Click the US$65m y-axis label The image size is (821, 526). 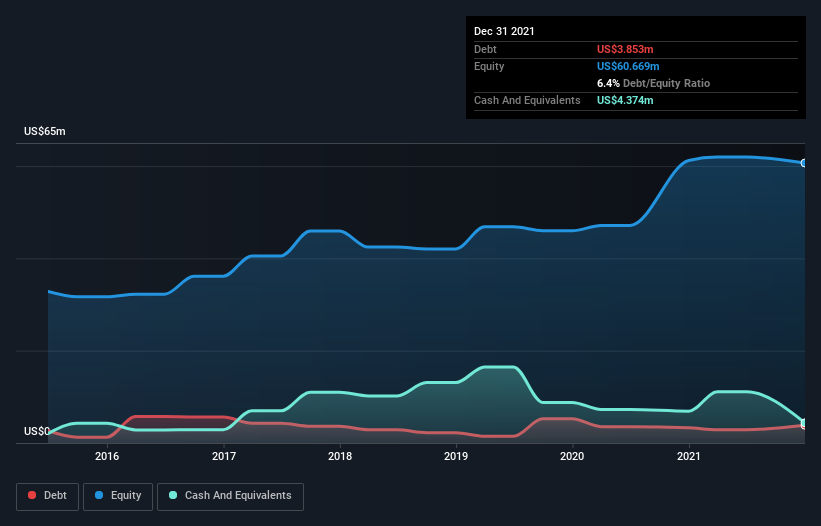[45, 131]
